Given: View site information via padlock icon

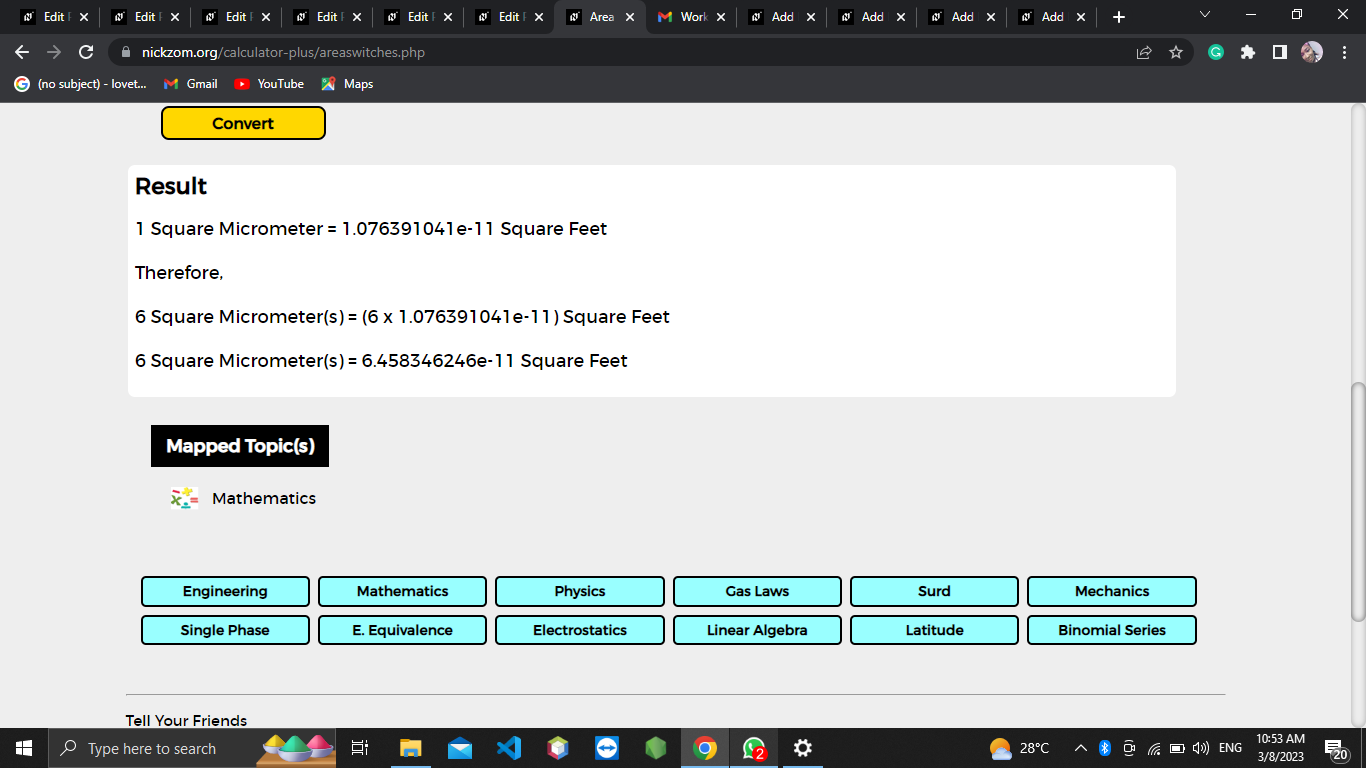Looking at the screenshot, I should pyautogui.click(x=126, y=52).
